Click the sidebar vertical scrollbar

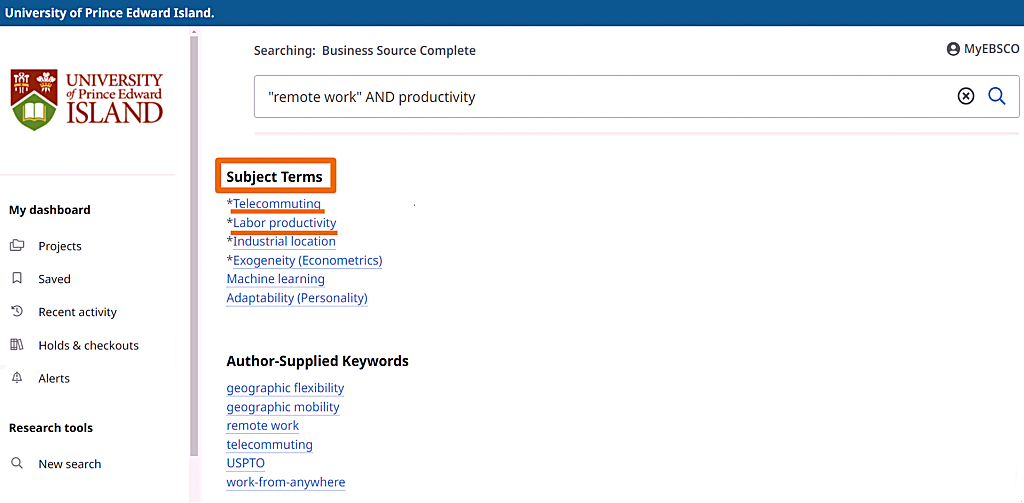pos(193,260)
